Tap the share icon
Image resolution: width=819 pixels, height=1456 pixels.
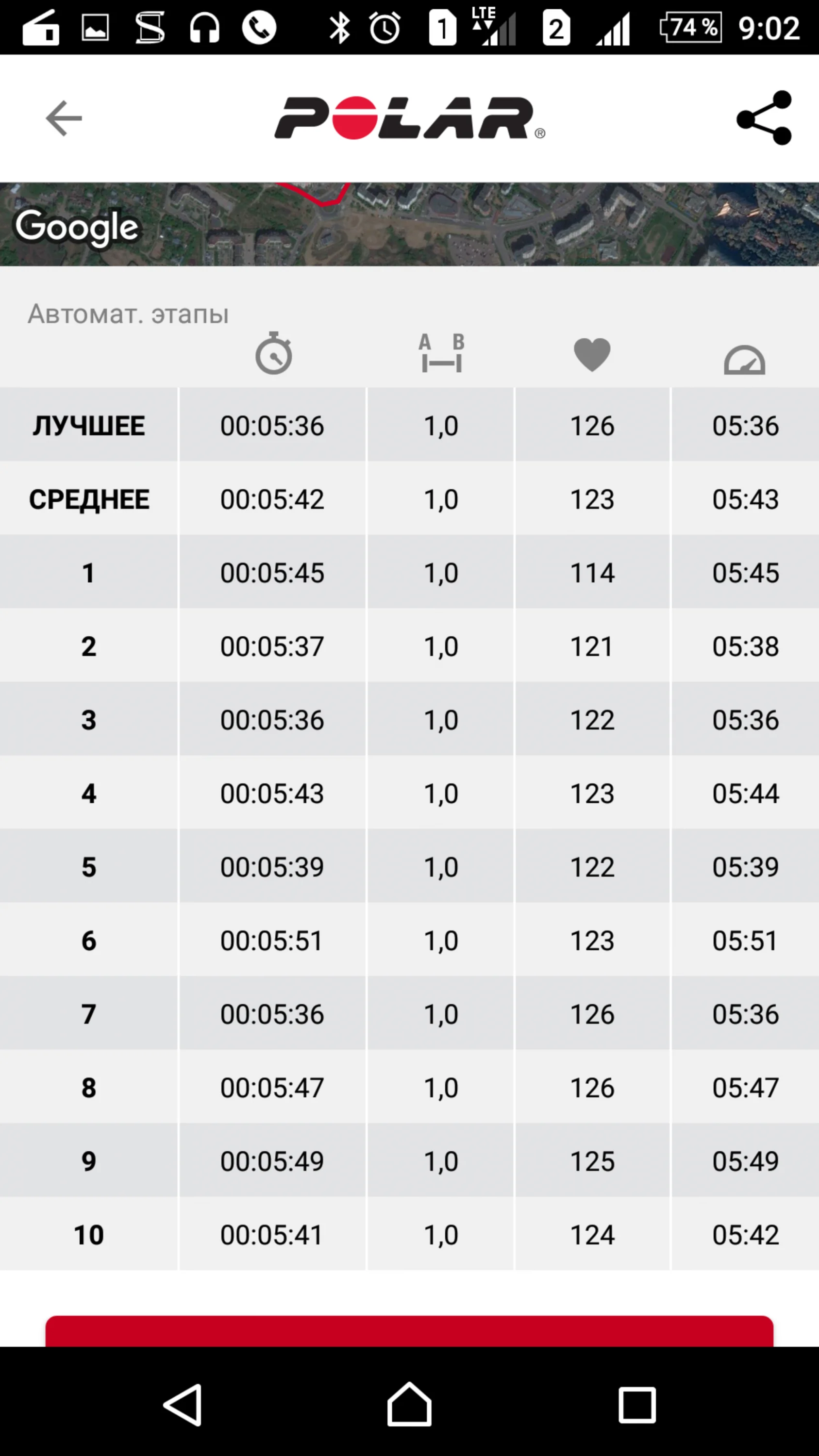click(764, 118)
